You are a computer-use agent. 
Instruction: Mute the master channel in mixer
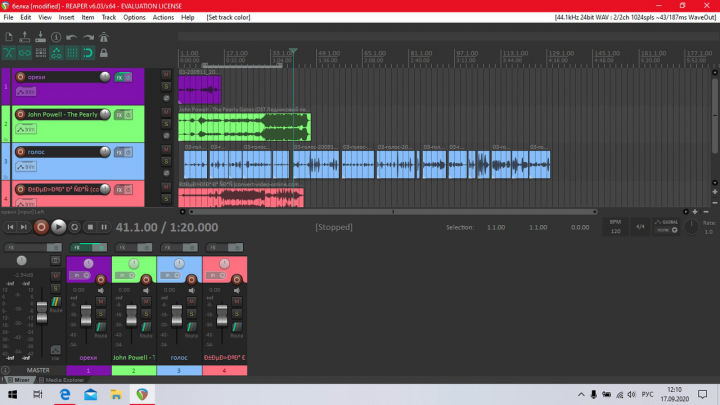click(56, 276)
